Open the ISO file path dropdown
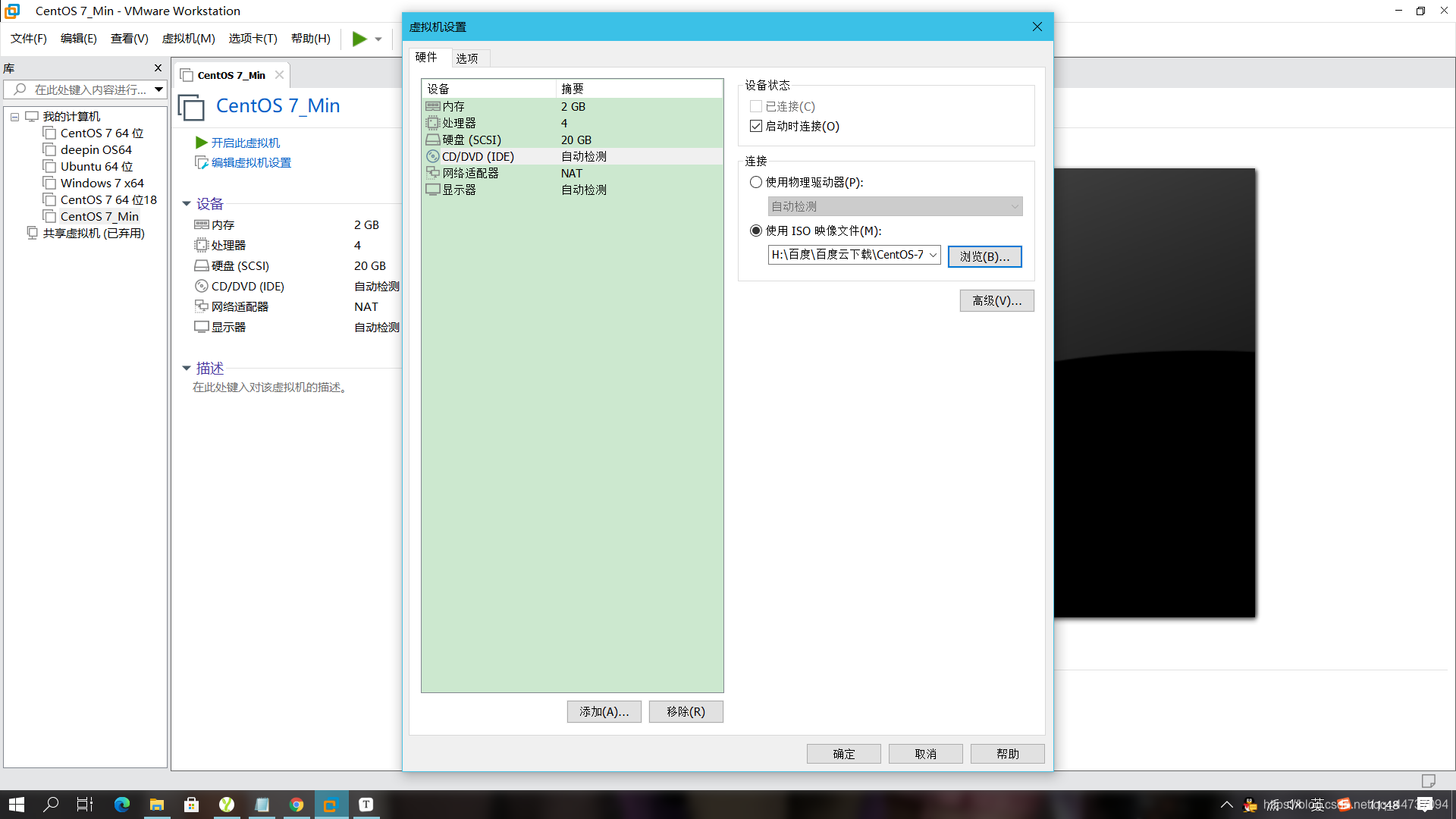The width and height of the screenshot is (1456, 819). [932, 255]
